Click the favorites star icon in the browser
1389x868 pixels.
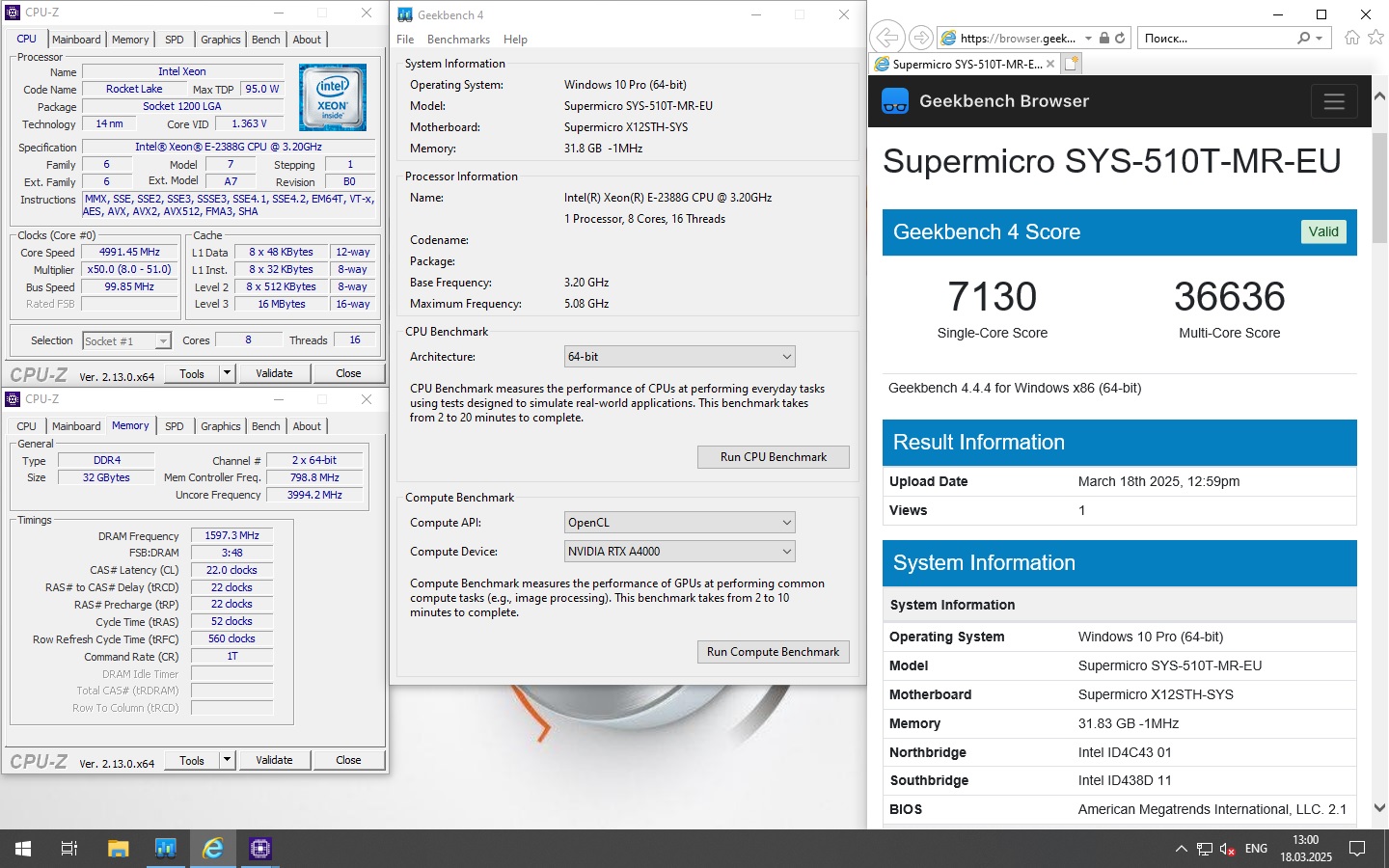(1376, 38)
